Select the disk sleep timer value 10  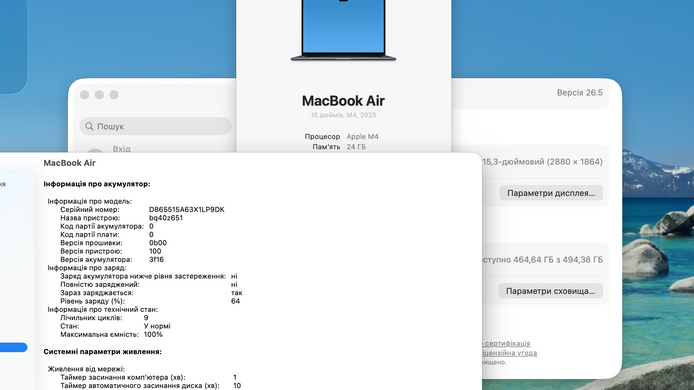[237, 386]
